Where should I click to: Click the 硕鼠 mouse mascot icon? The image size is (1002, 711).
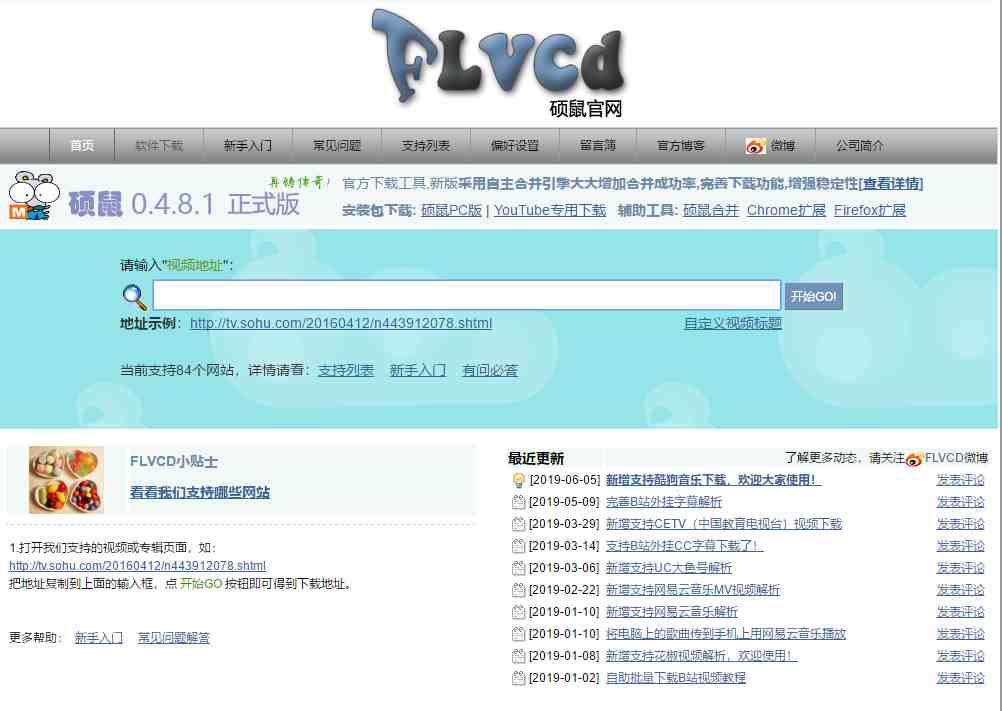[x=33, y=195]
